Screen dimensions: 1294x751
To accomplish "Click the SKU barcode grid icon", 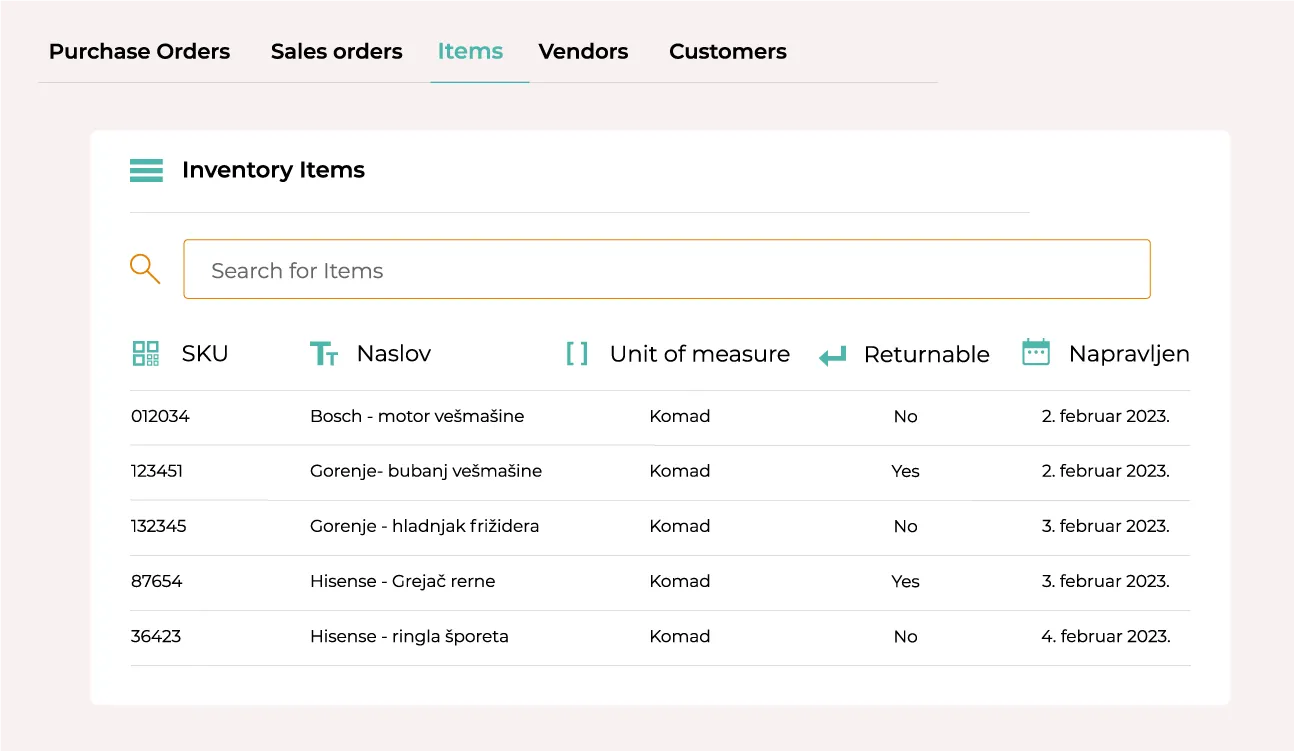I will point(146,353).
